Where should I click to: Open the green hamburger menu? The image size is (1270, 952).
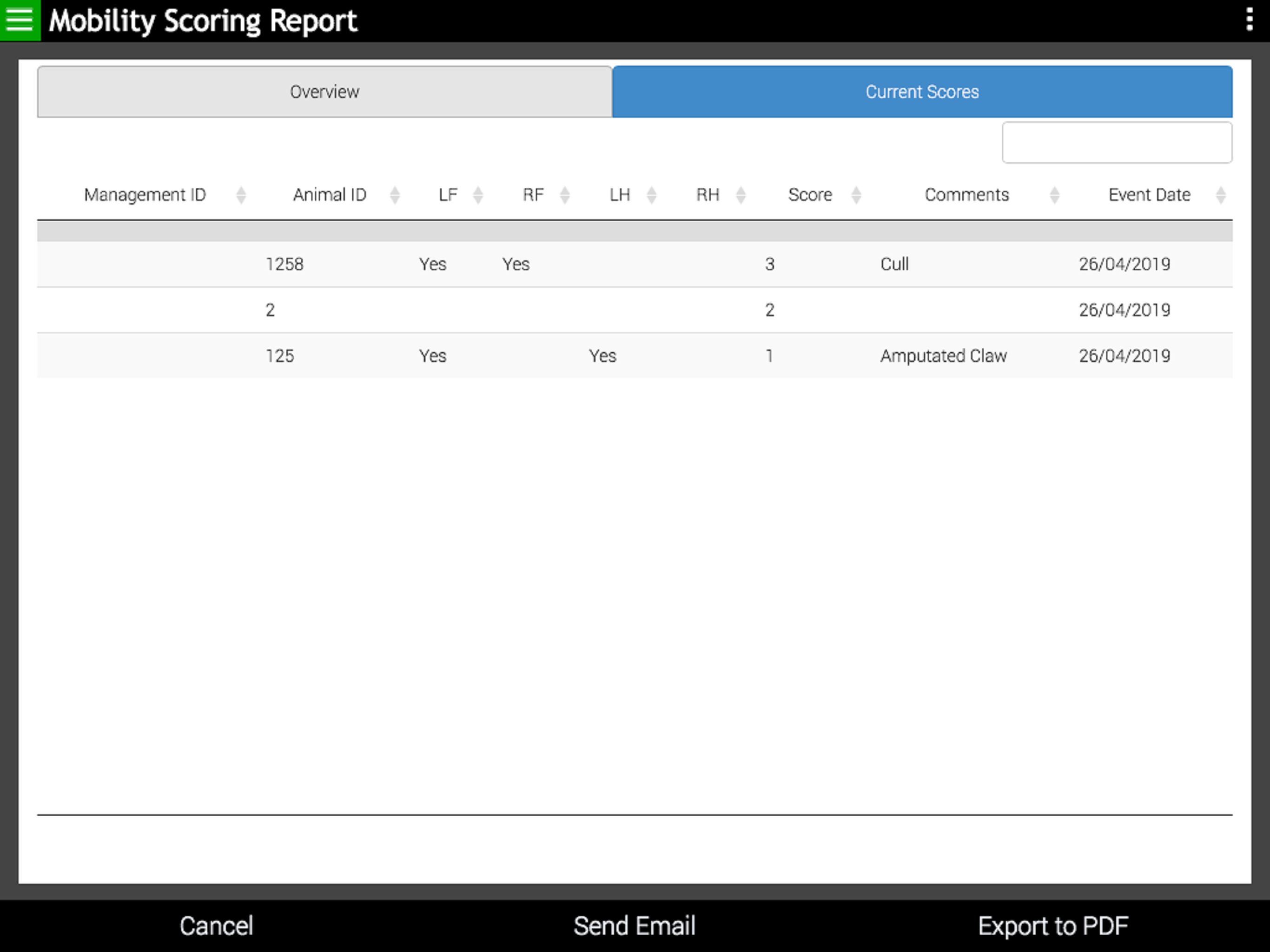pos(20,20)
